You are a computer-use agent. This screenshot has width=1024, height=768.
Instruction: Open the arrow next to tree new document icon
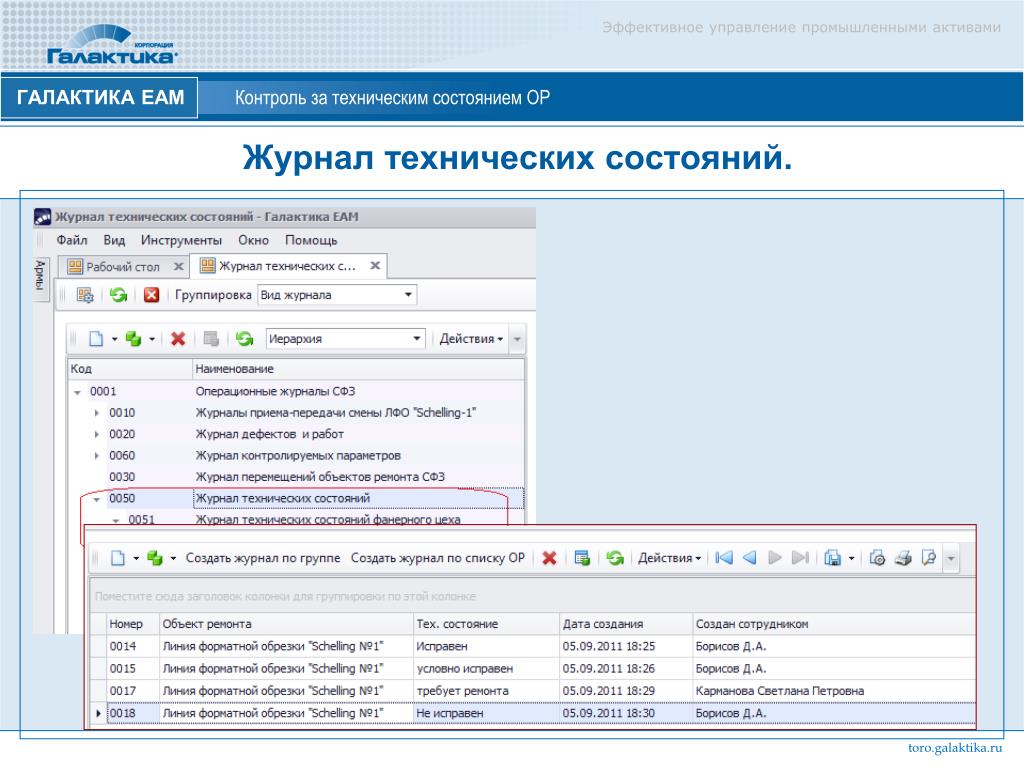coord(114,339)
